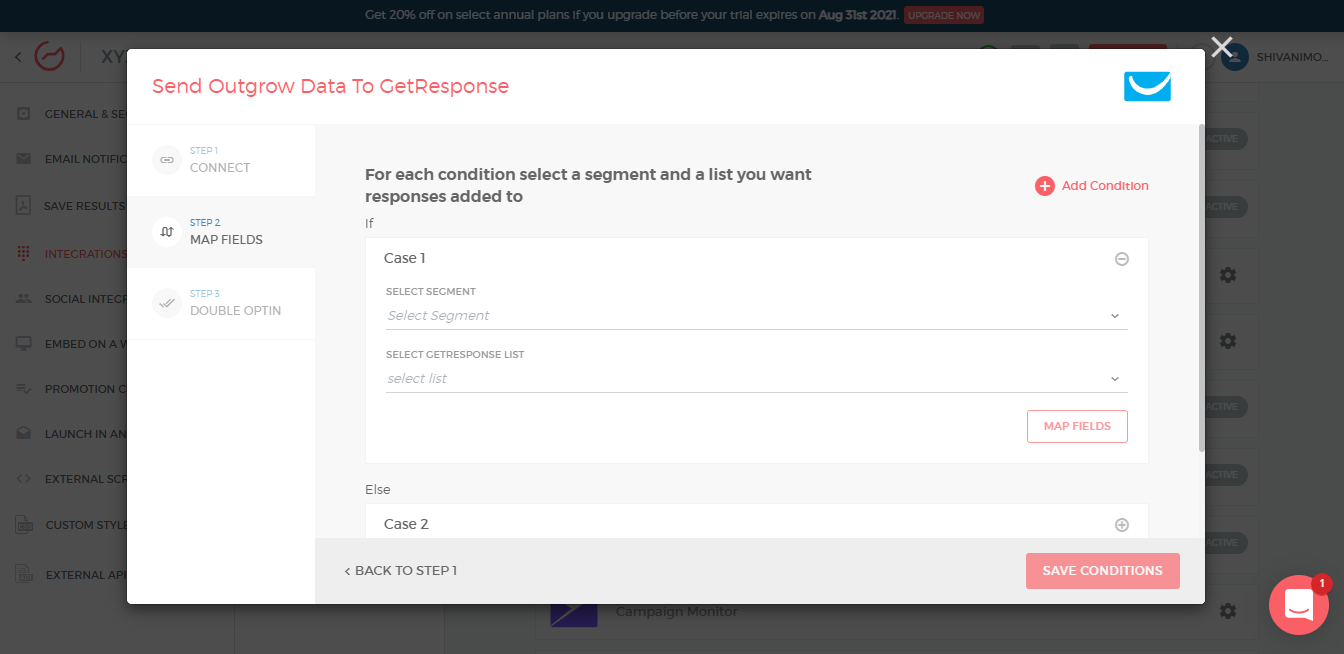Click the Add Condition link text
Screen dimensions: 1344x654
(1105, 186)
